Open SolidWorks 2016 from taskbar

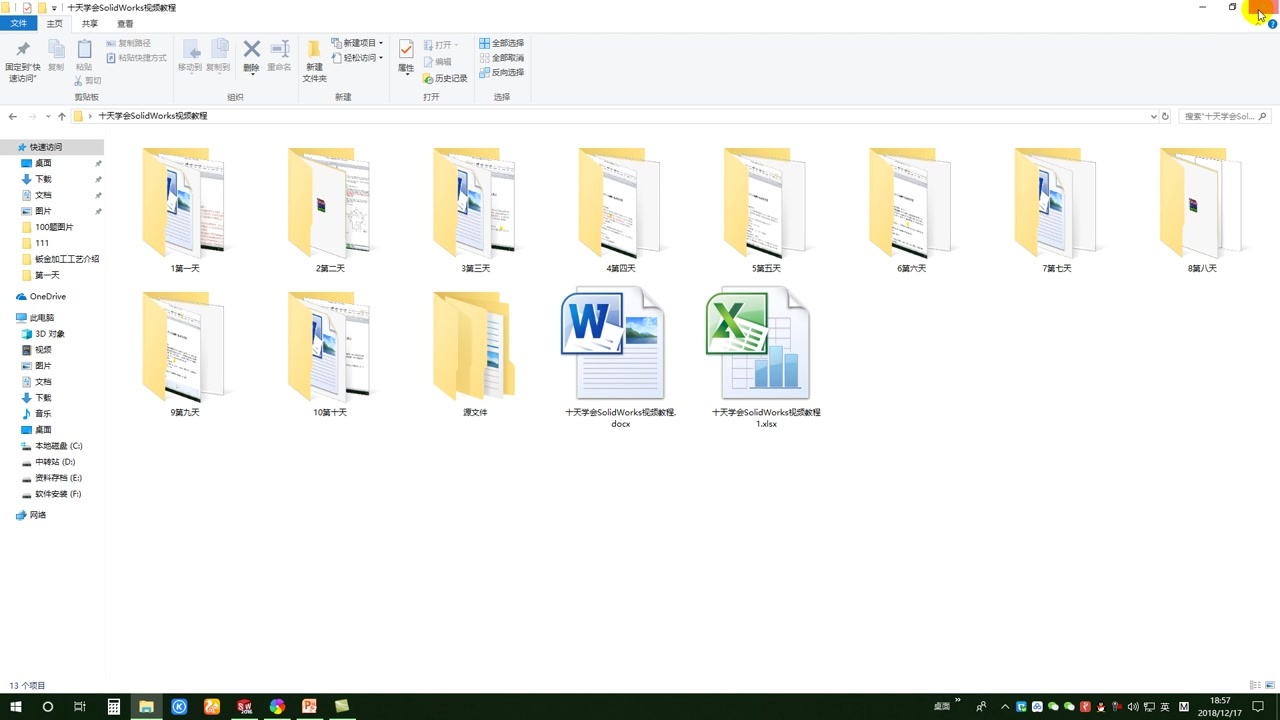(245, 706)
